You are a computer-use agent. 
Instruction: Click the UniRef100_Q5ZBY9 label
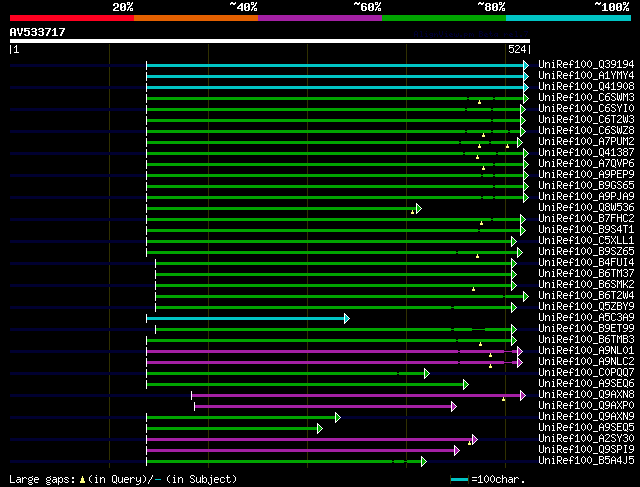click(x=586, y=307)
